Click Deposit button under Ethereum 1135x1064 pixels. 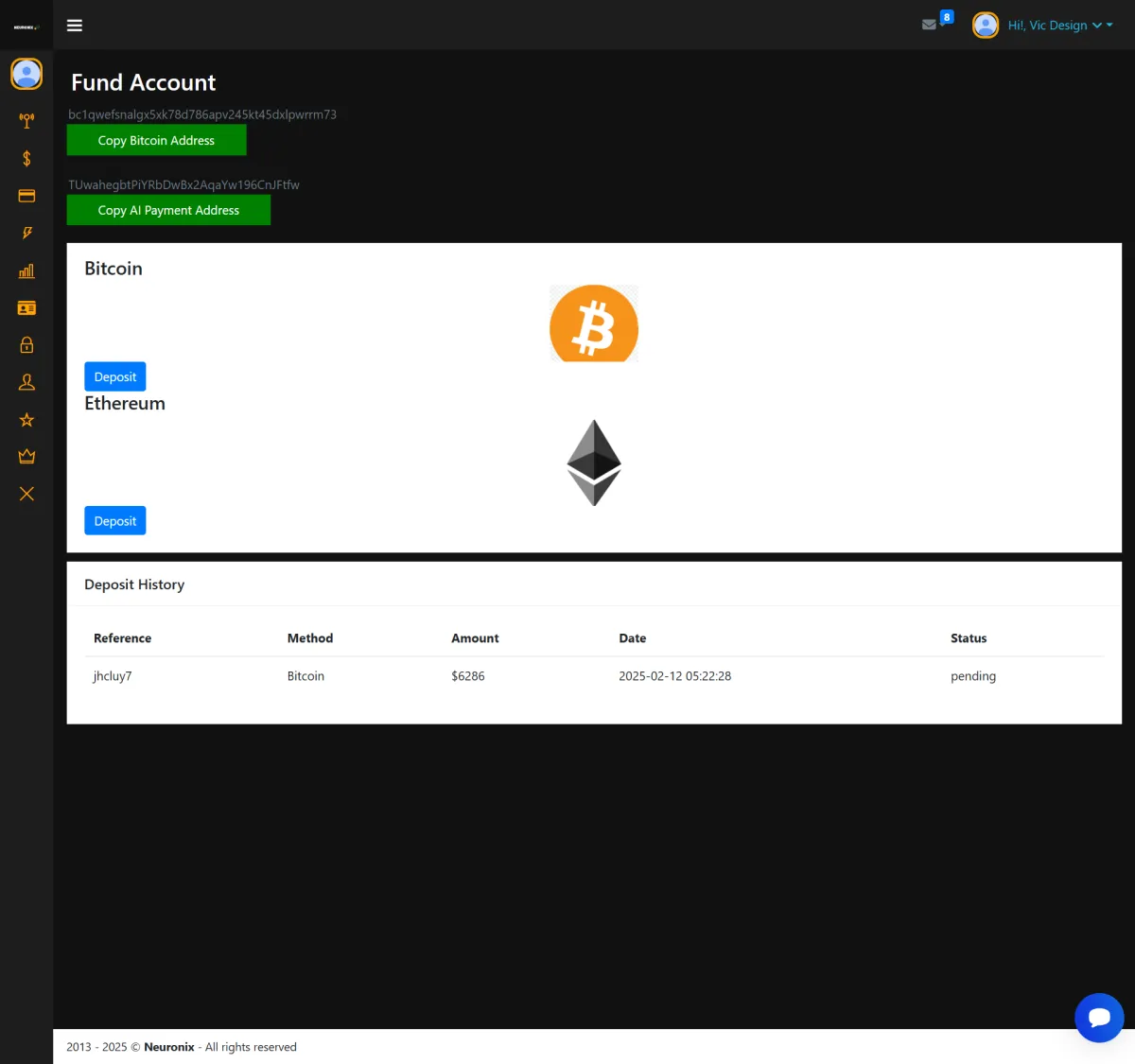(115, 521)
